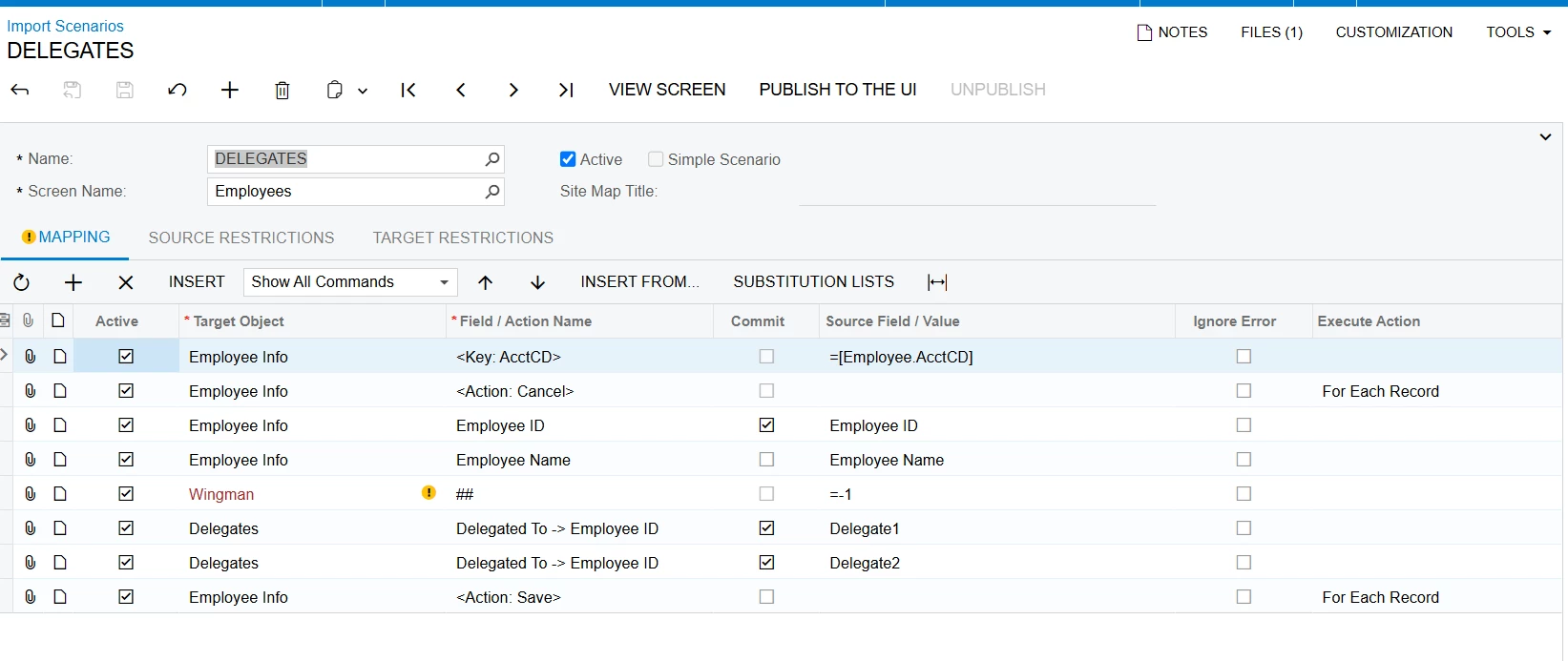Toggle Commit checkbox on Employee ID row
Viewport: 1568px width, 661px height.
click(x=766, y=425)
